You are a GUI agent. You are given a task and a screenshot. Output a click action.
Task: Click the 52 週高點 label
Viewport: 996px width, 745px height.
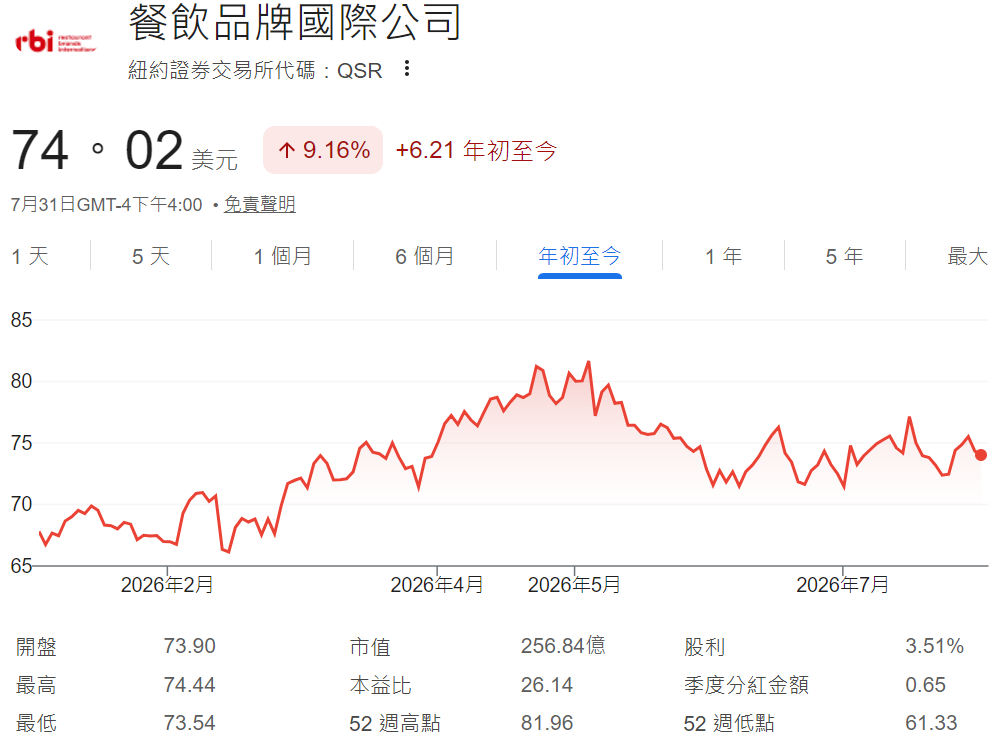(x=394, y=723)
